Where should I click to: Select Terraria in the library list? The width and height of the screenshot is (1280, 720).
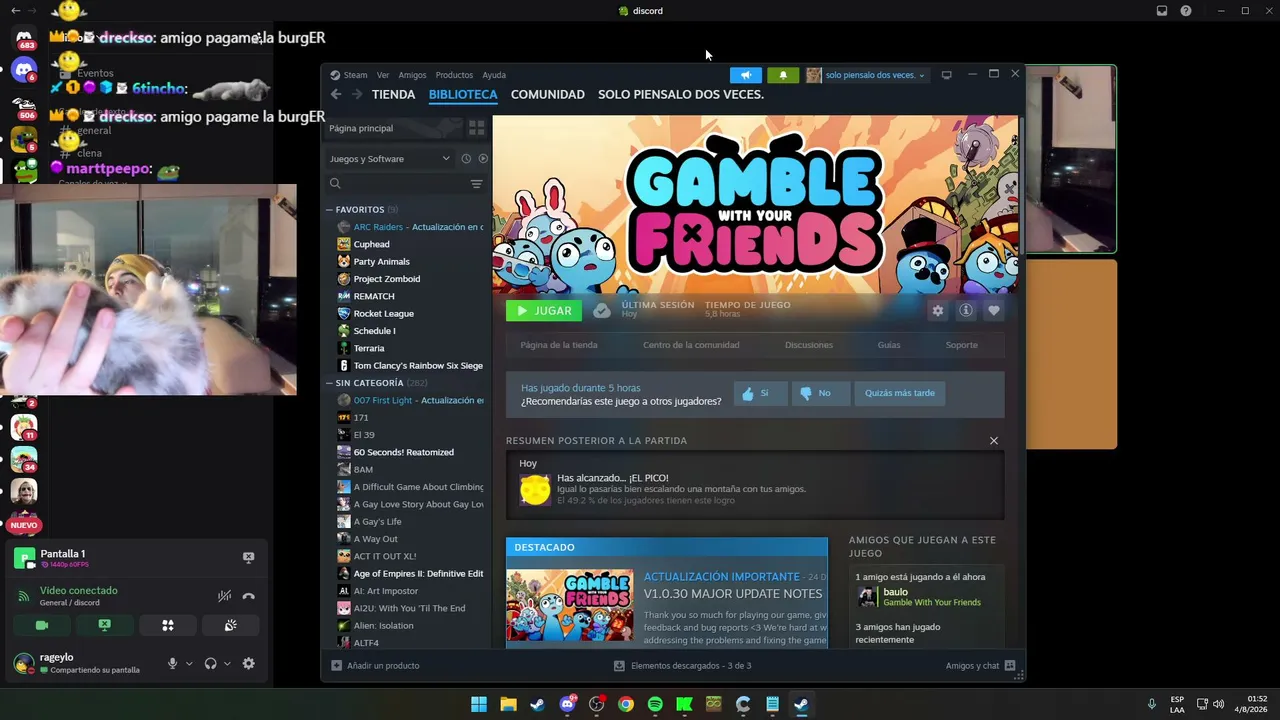[x=369, y=348]
